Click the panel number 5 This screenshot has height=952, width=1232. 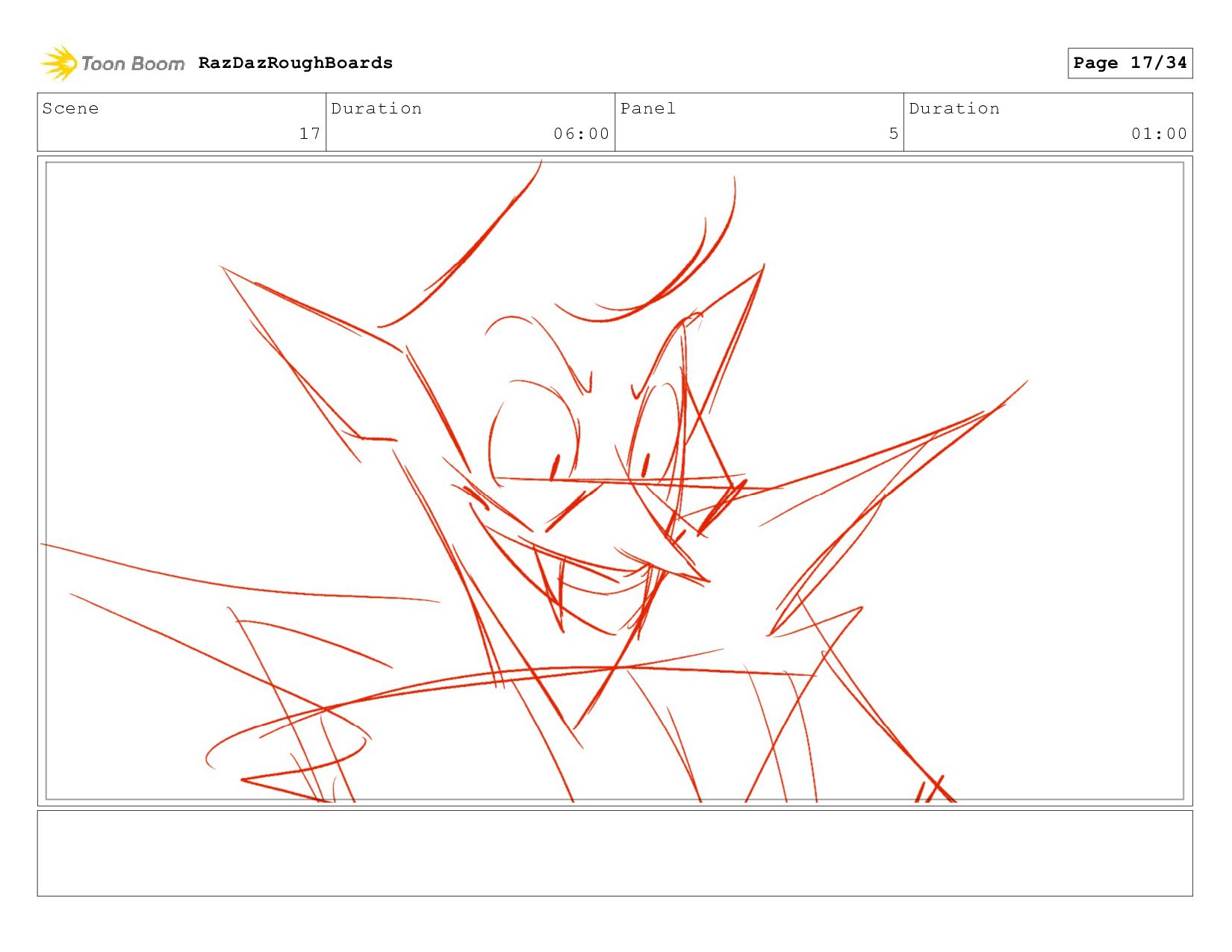coord(894,134)
